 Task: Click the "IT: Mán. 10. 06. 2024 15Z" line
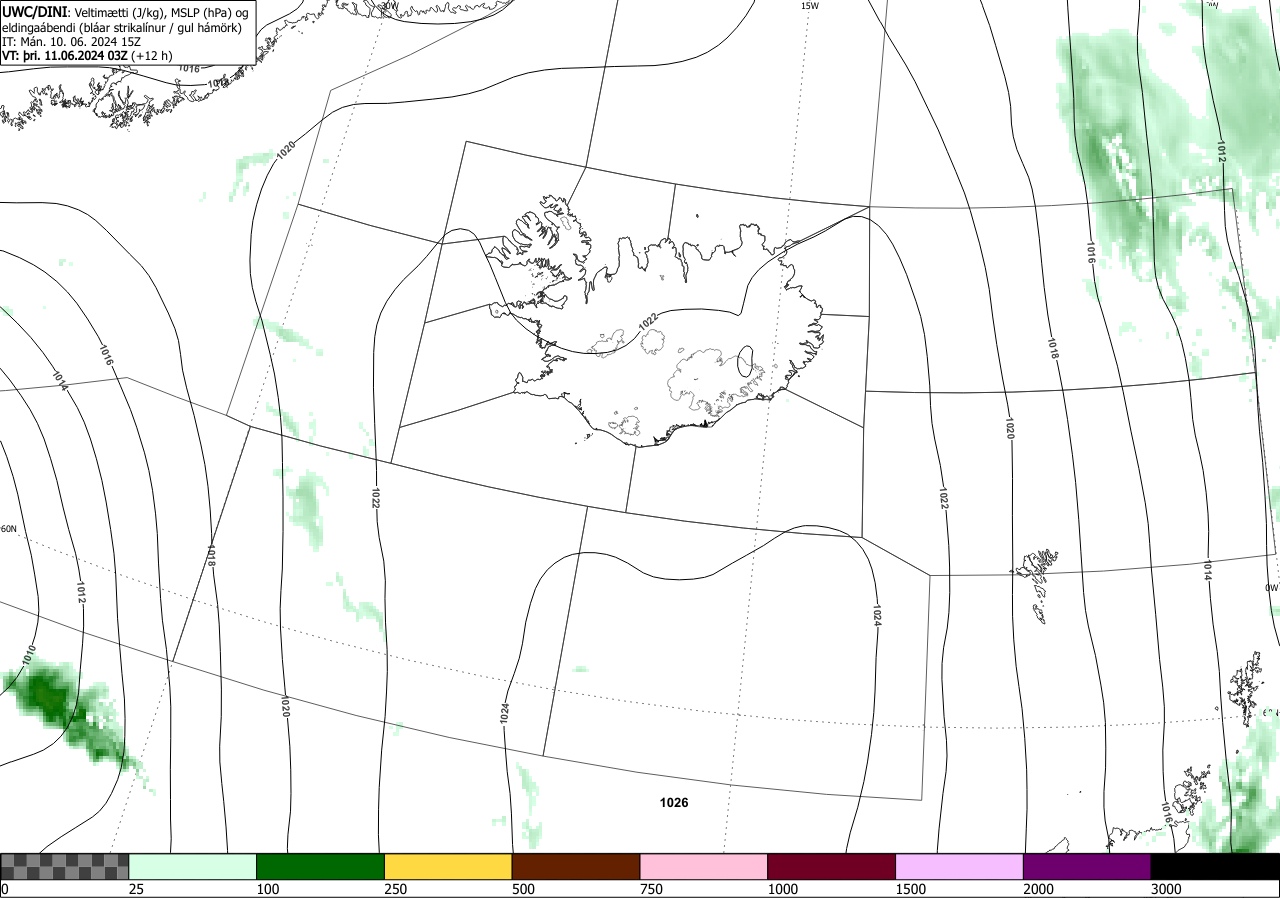pos(69,42)
